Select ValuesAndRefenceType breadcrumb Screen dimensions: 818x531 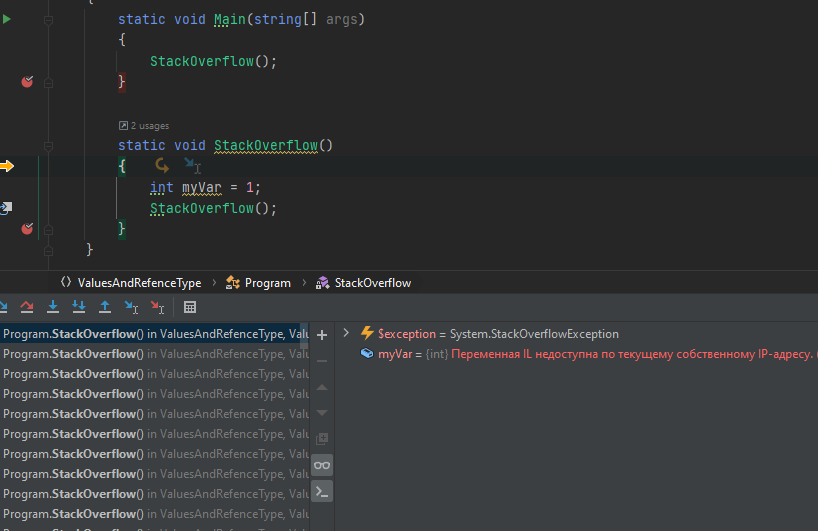point(131,283)
